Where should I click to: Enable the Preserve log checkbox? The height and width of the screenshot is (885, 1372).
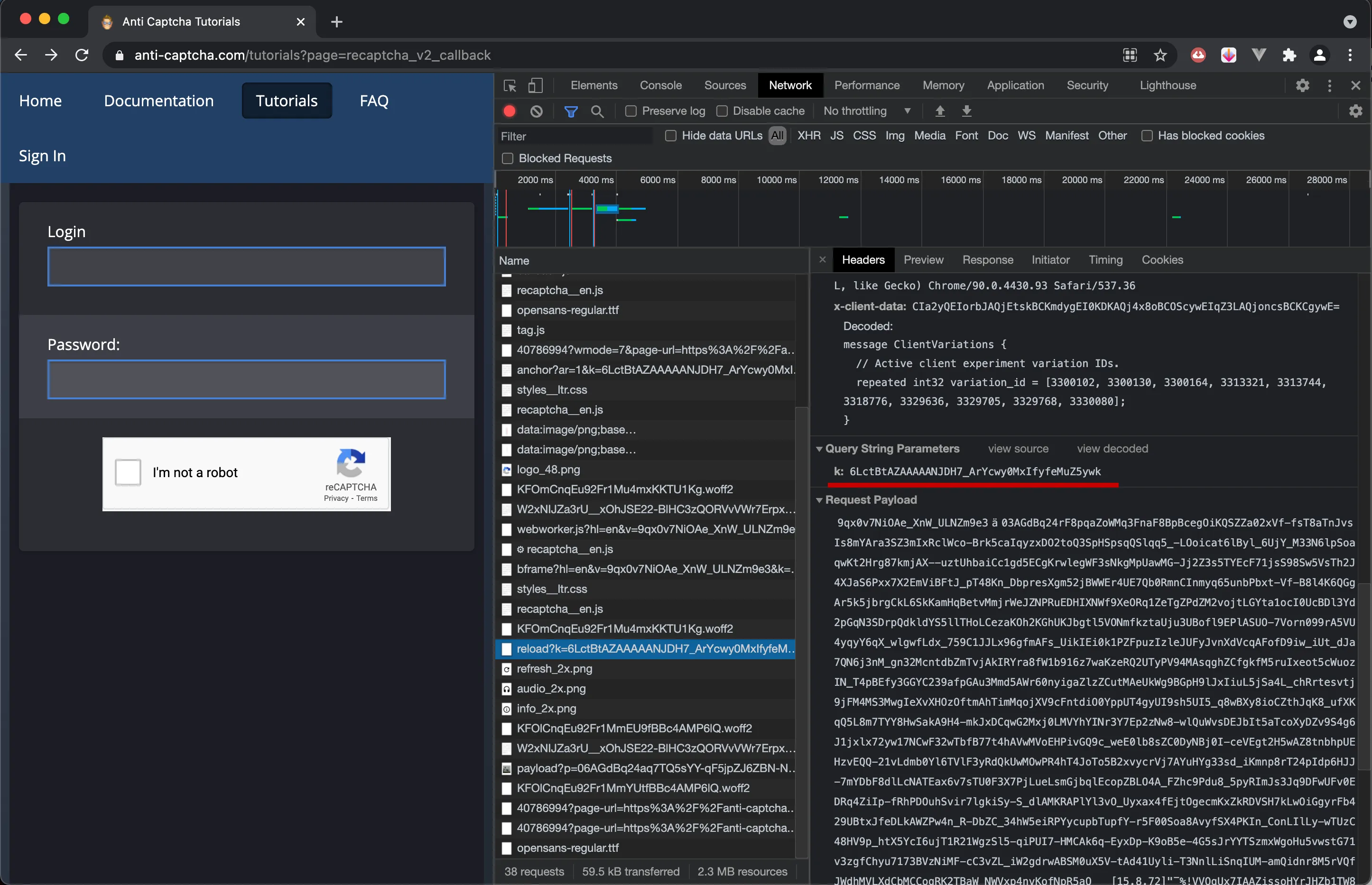630,111
